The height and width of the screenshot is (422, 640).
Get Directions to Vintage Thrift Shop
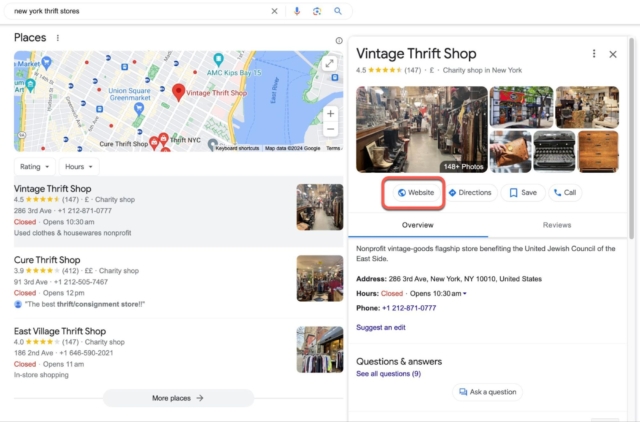point(469,192)
